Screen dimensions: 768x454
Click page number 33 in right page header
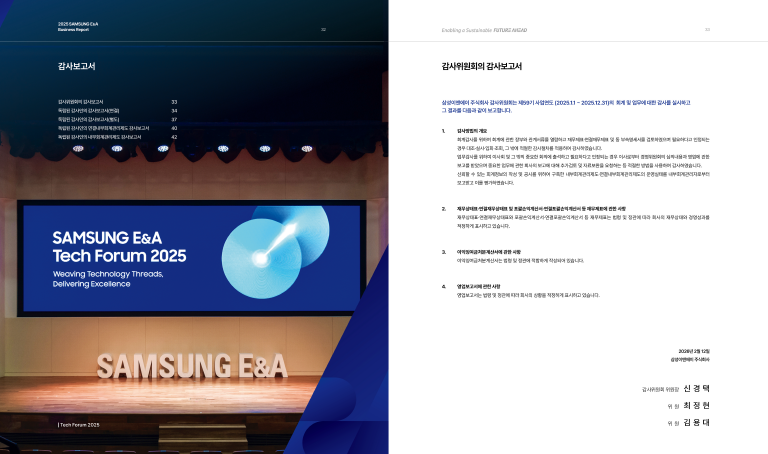coord(707,29)
